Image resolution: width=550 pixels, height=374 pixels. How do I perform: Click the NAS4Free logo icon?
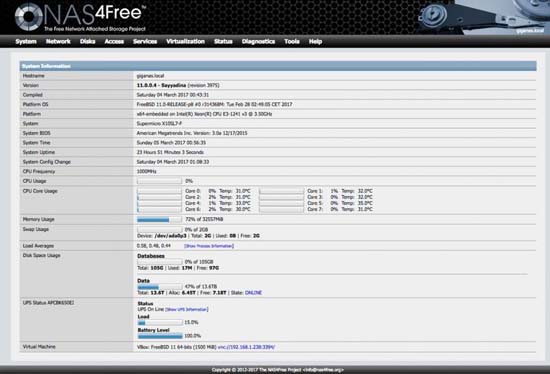pos(29,16)
